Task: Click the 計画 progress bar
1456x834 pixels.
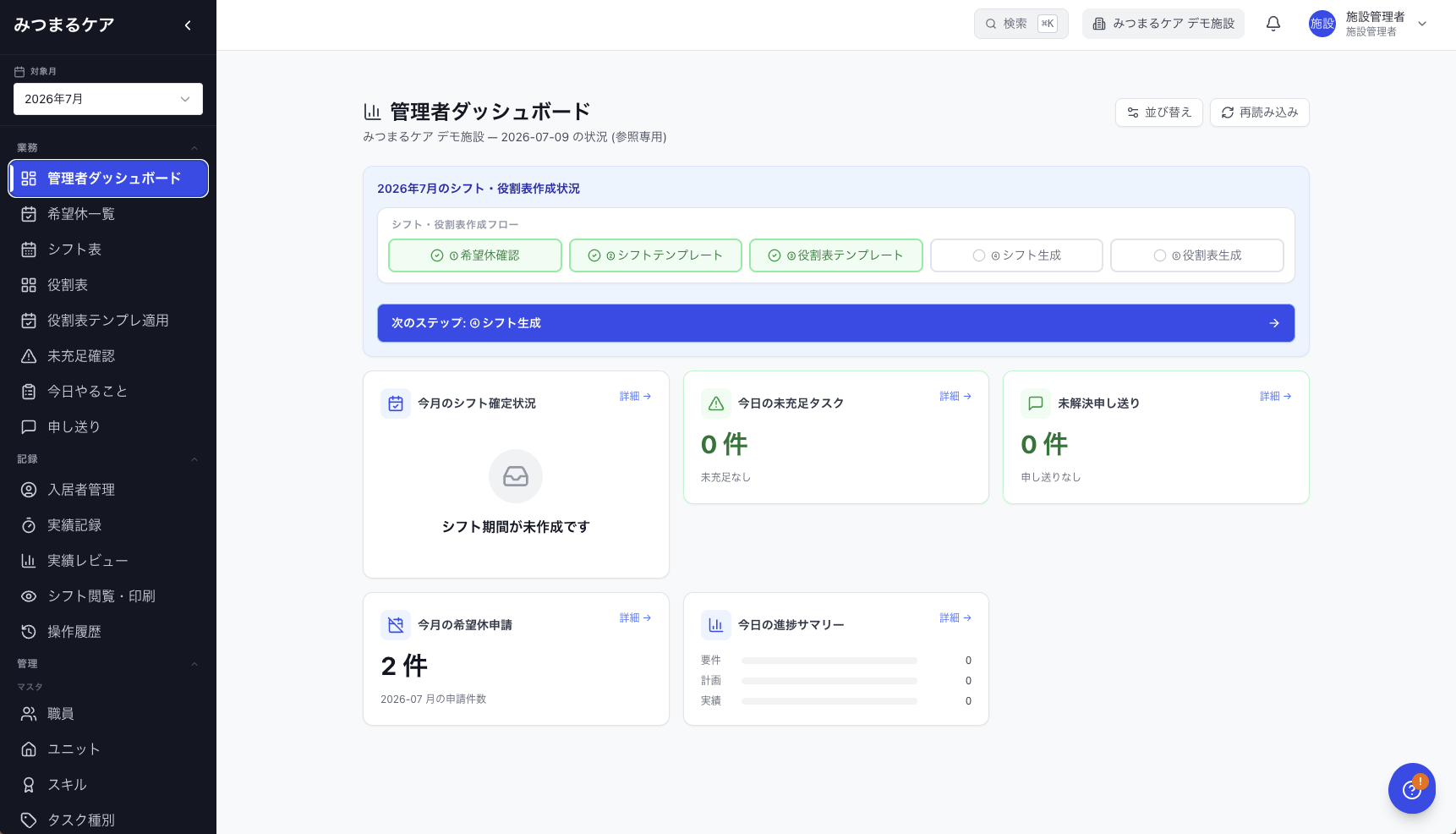Action: click(829, 681)
